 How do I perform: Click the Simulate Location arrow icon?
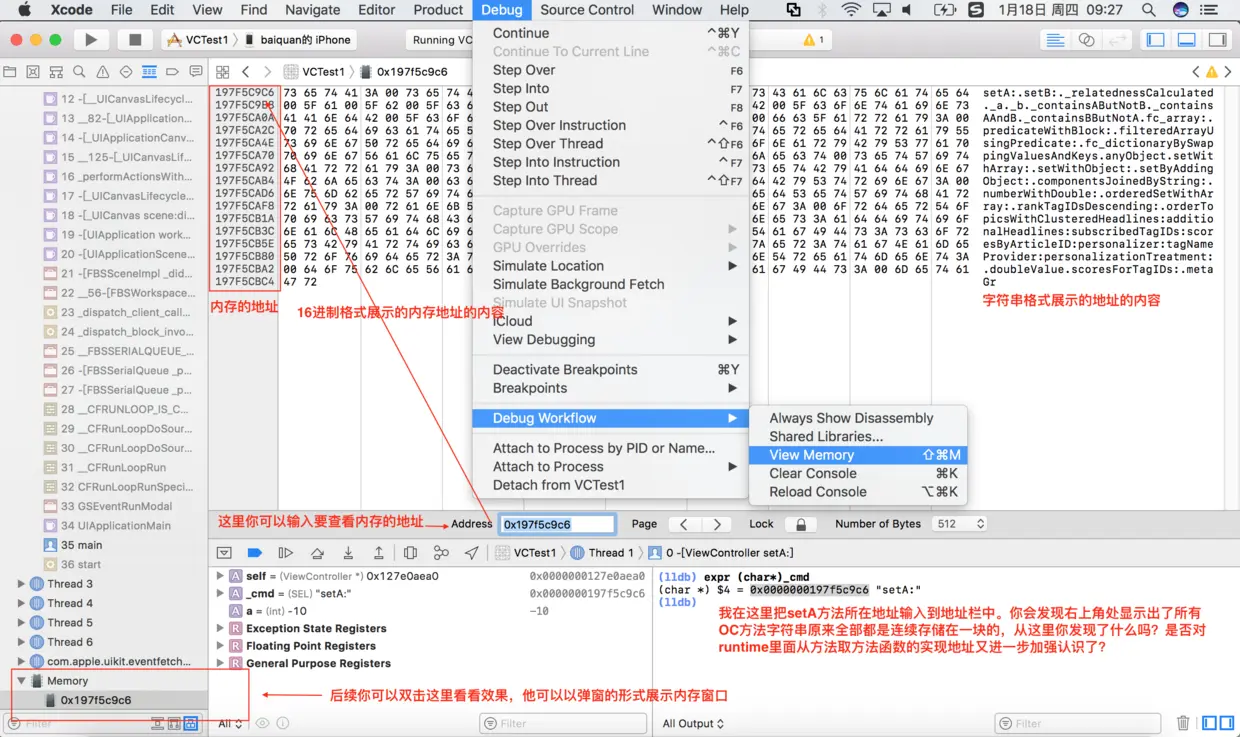(x=472, y=553)
